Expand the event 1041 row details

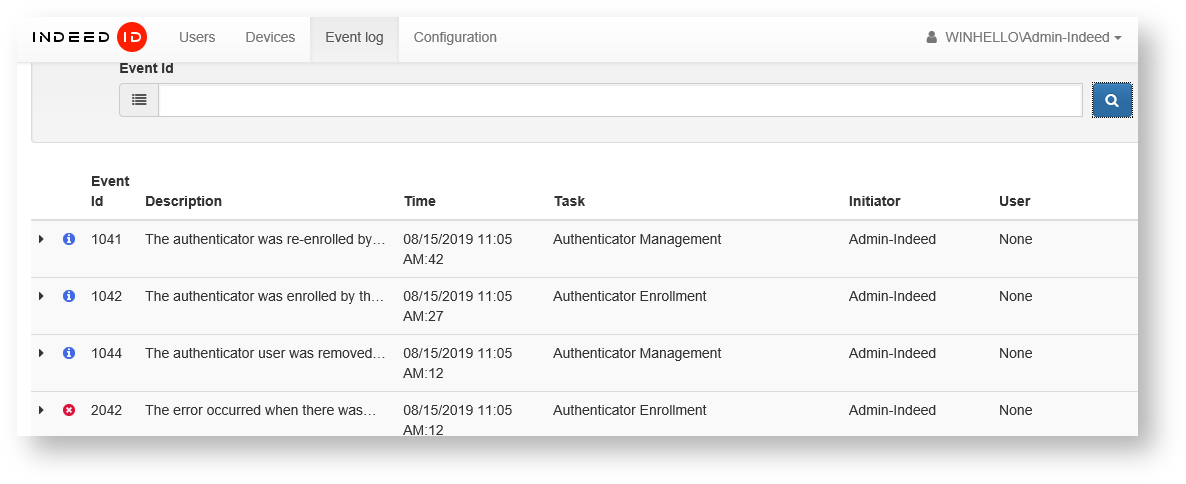pyautogui.click(x=41, y=240)
